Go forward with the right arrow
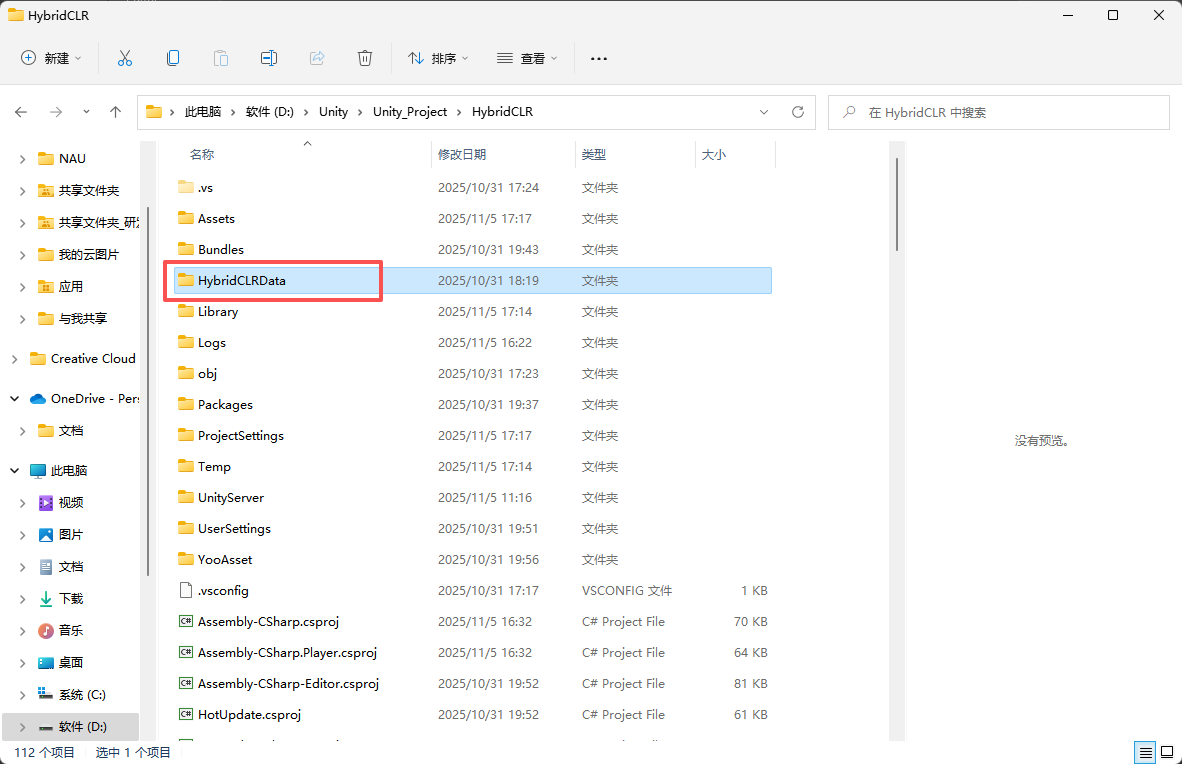 tap(56, 112)
